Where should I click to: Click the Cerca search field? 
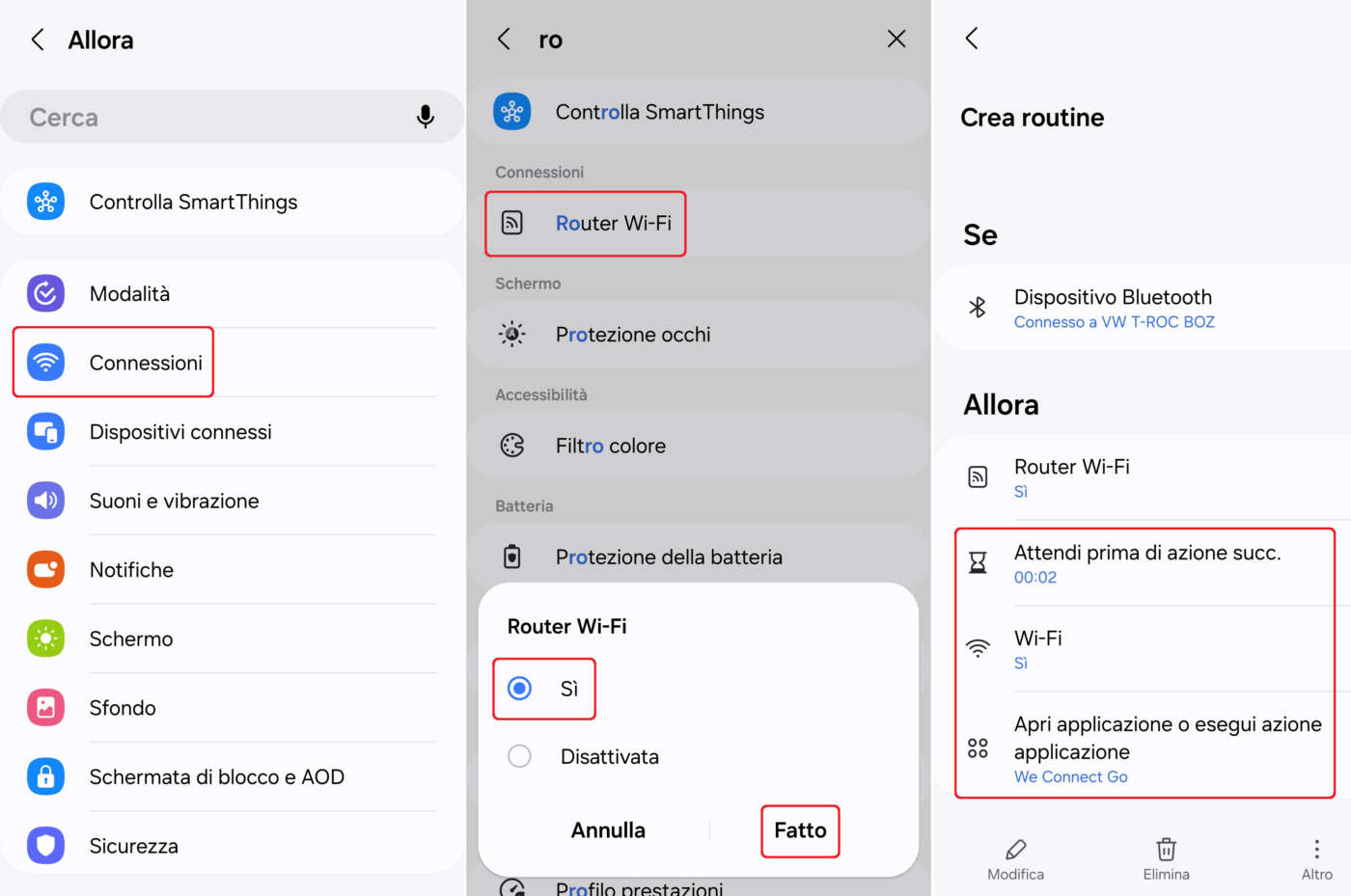pyautogui.click(x=212, y=117)
